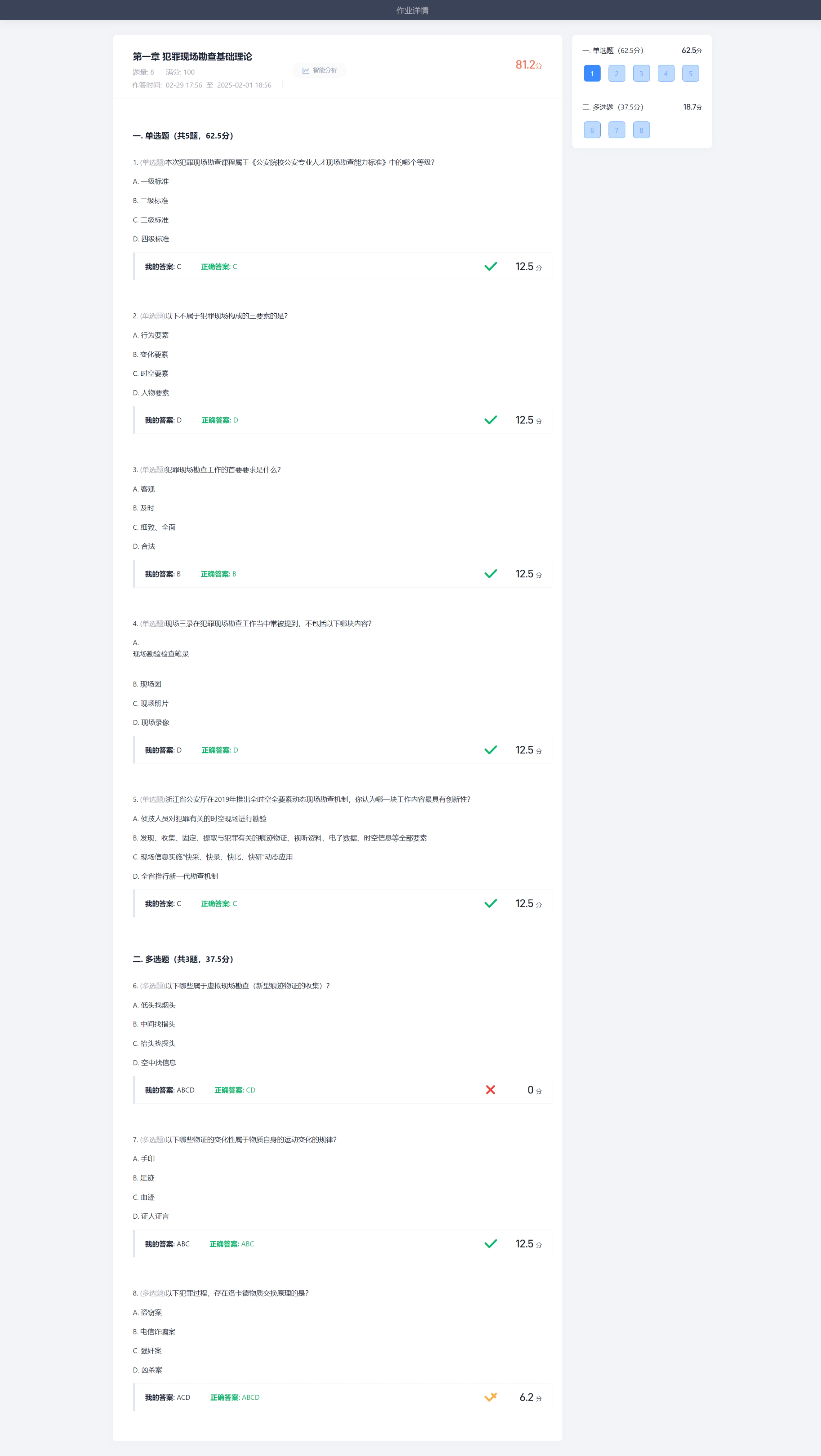Select option C 三级标准 in question 1

click(151, 220)
